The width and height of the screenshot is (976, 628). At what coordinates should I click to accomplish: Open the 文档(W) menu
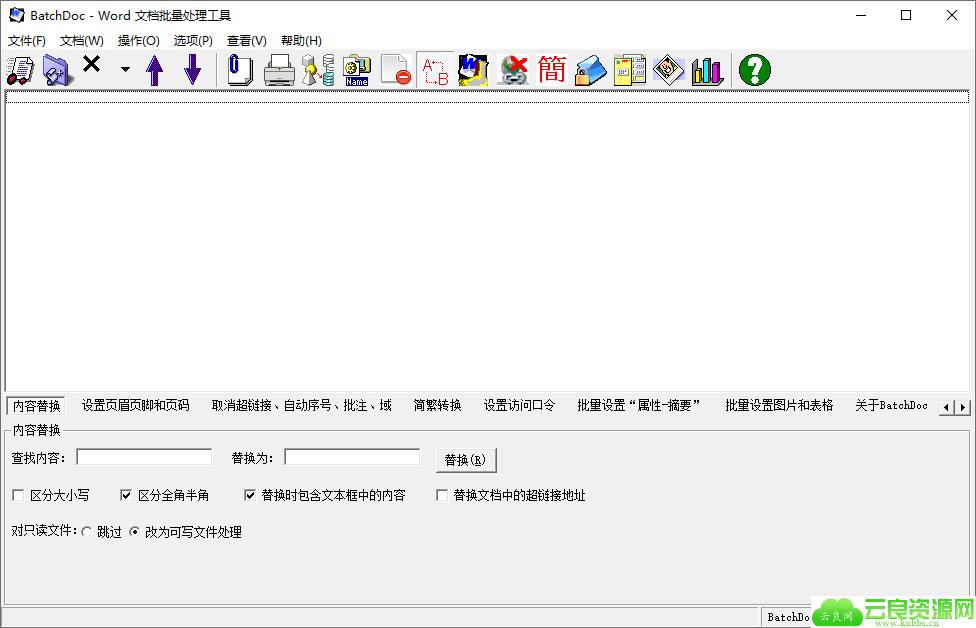82,40
